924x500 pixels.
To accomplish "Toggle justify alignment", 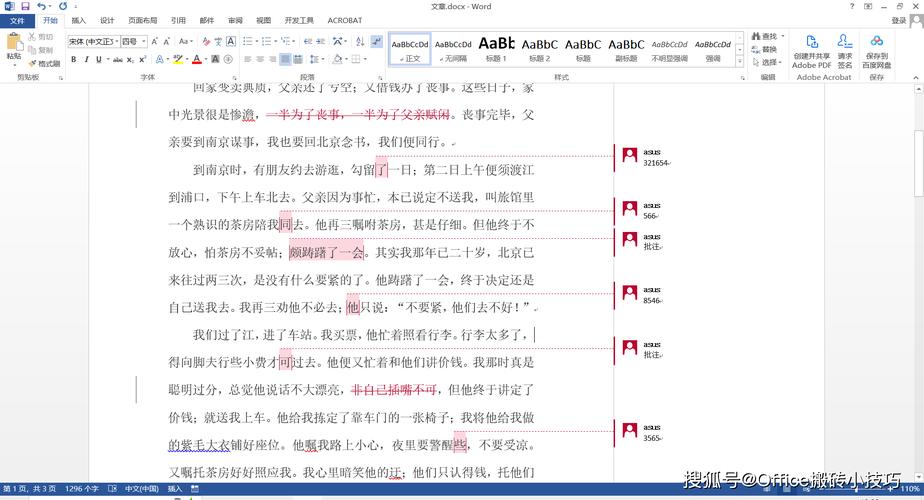I will (285, 60).
